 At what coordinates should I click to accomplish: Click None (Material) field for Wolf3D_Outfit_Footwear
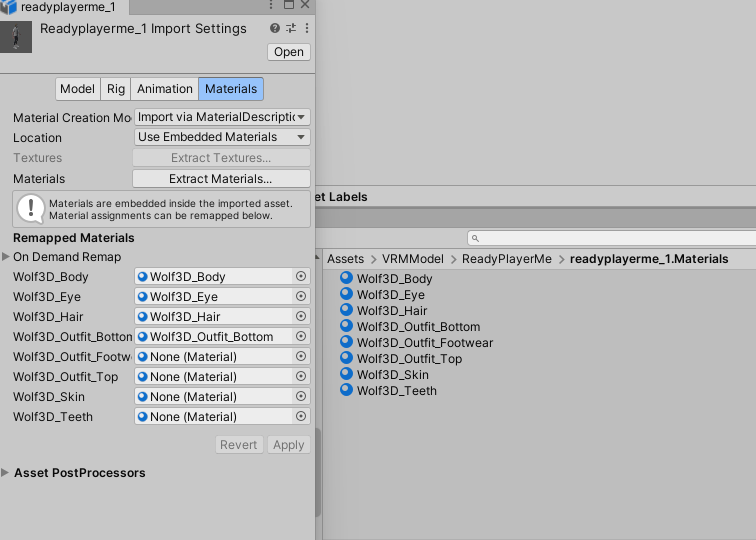[214, 356]
